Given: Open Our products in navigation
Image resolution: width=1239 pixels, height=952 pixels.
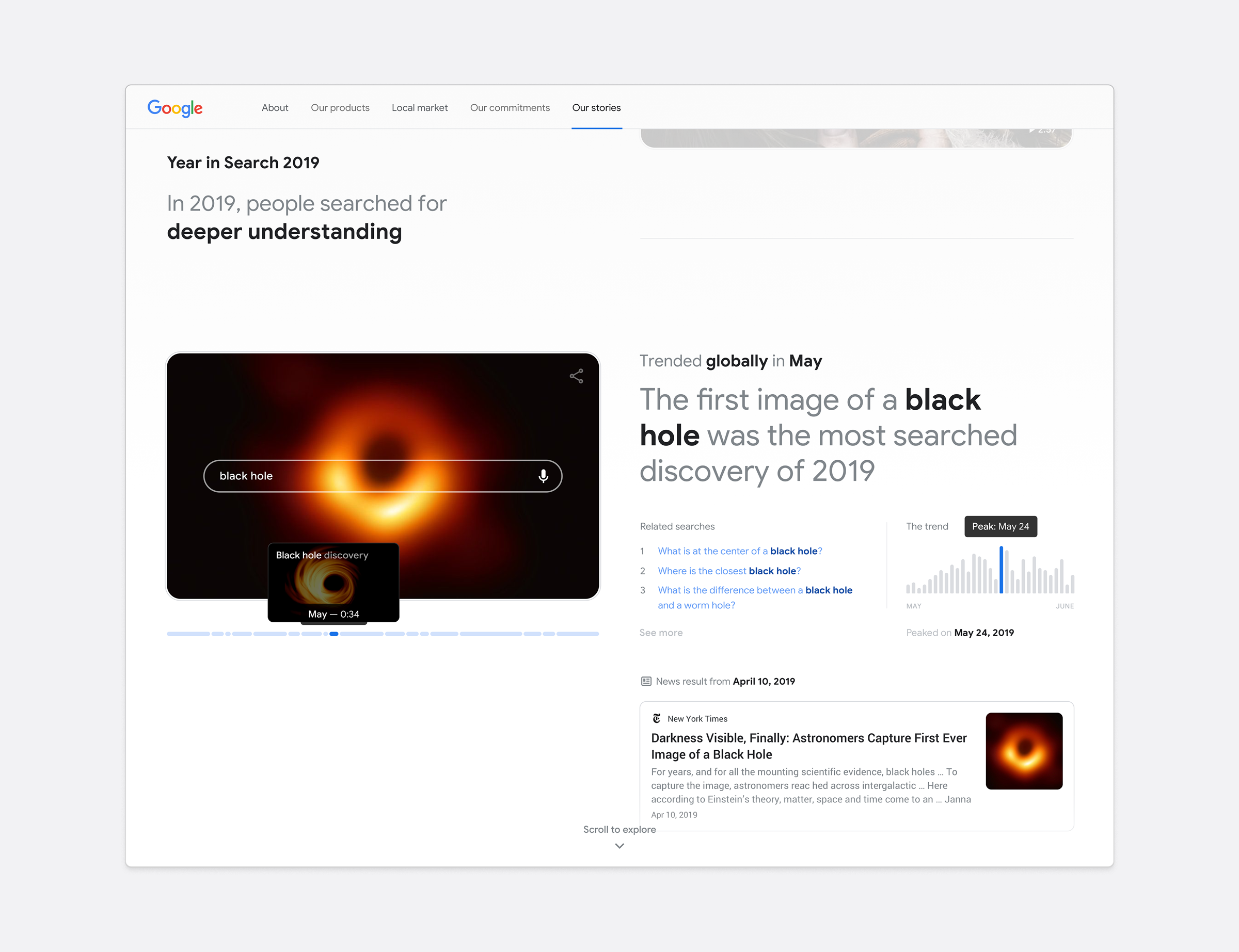Looking at the screenshot, I should (x=340, y=108).
